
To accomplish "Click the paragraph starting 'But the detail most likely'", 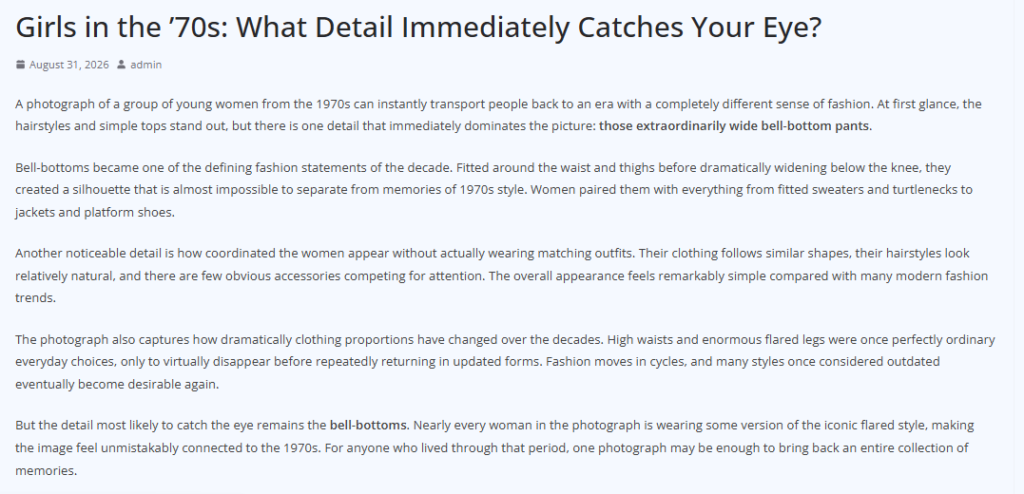I will tap(494, 448).
